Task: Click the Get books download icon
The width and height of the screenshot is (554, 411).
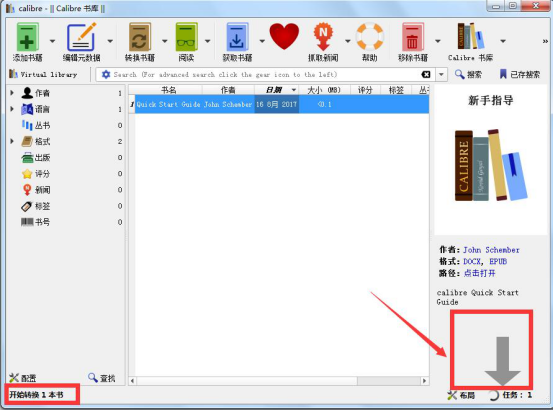Action: tap(237, 37)
